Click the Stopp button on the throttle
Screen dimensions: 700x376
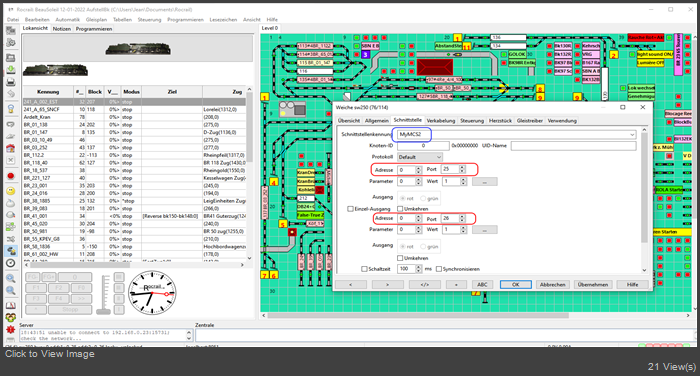point(70,309)
